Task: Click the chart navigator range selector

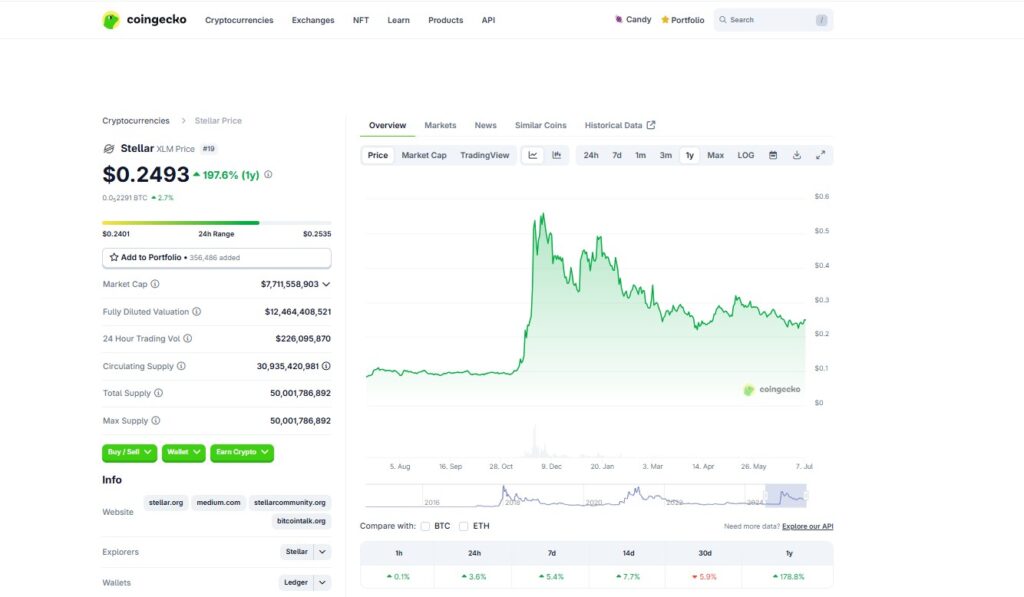Action: click(786, 496)
